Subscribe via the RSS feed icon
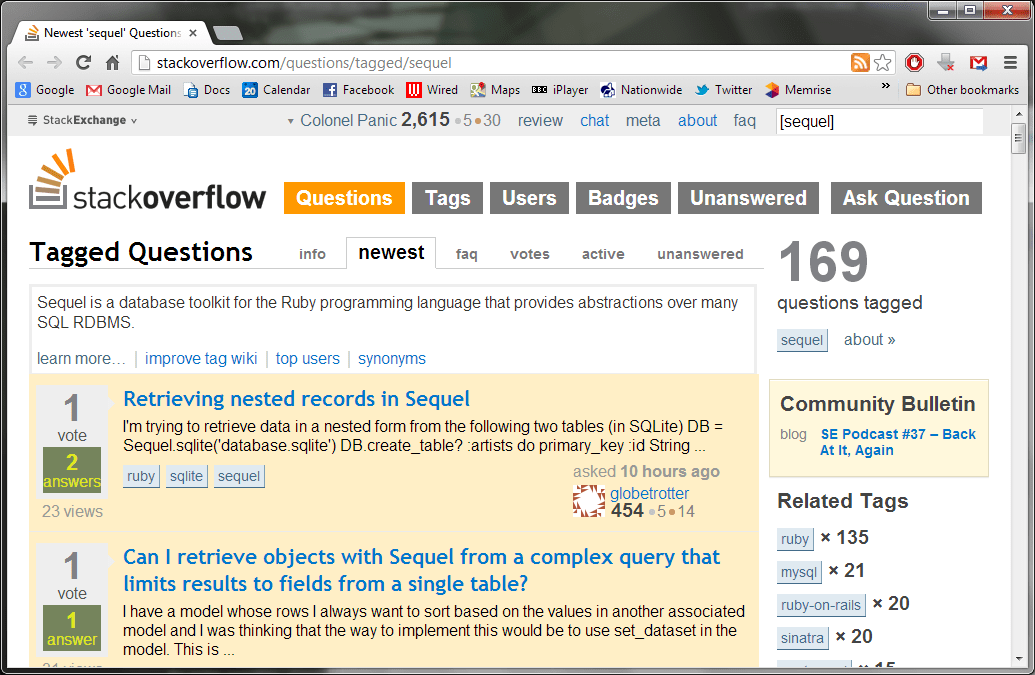Screen dimensions: 1035x675 tap(860, 63)
